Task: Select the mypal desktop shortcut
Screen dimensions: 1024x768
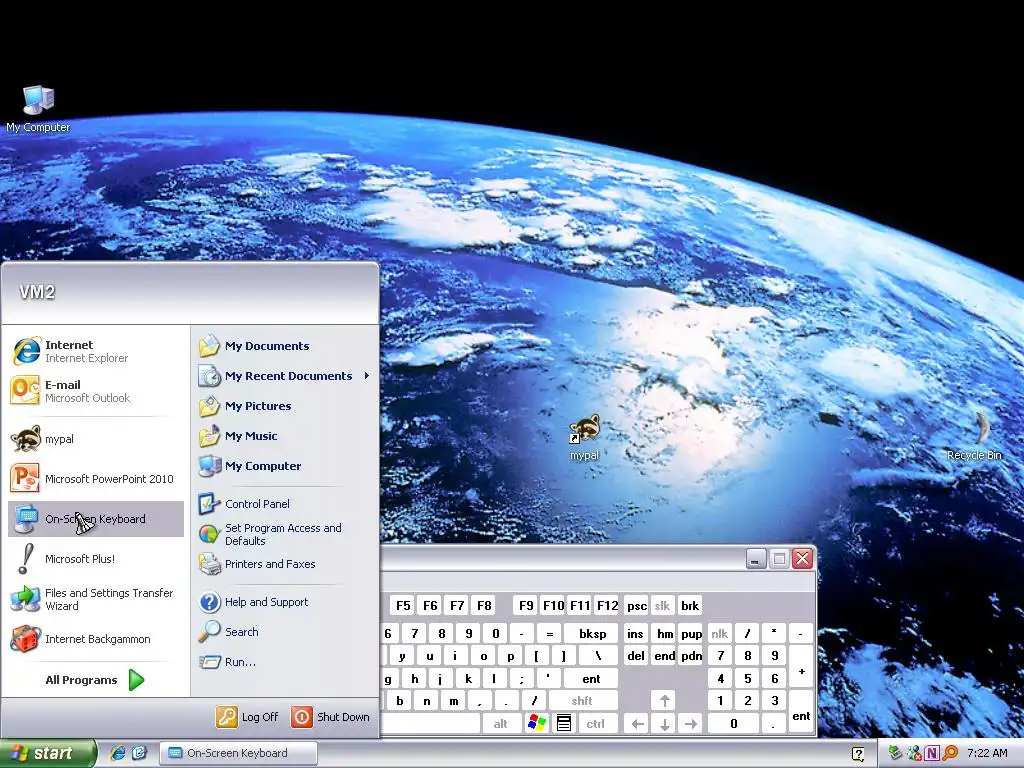Action: [x=584, y=438]
